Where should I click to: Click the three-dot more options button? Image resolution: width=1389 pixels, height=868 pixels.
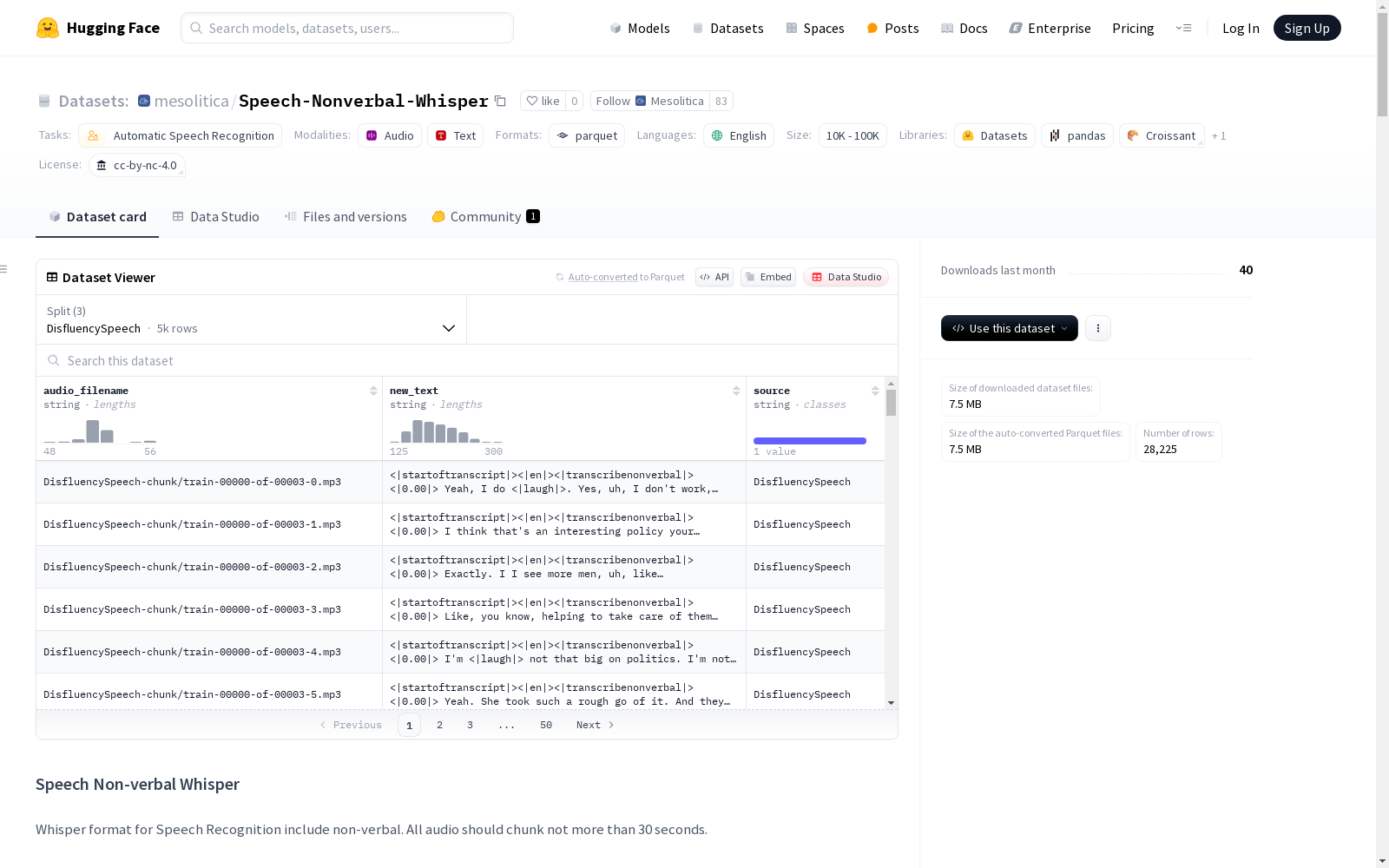[1098, 328]
